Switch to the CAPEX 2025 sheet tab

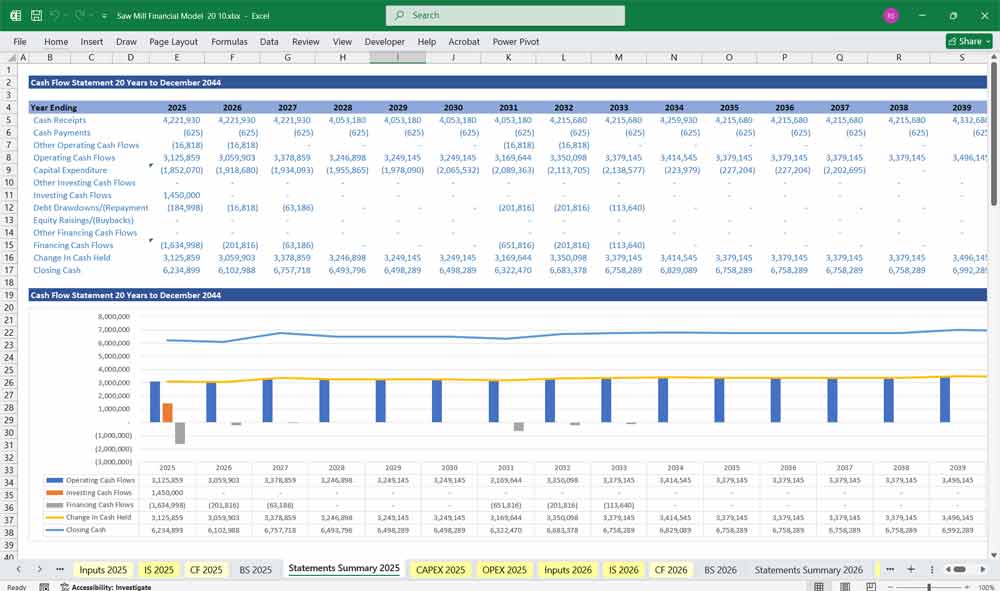(x=440, y=568)
